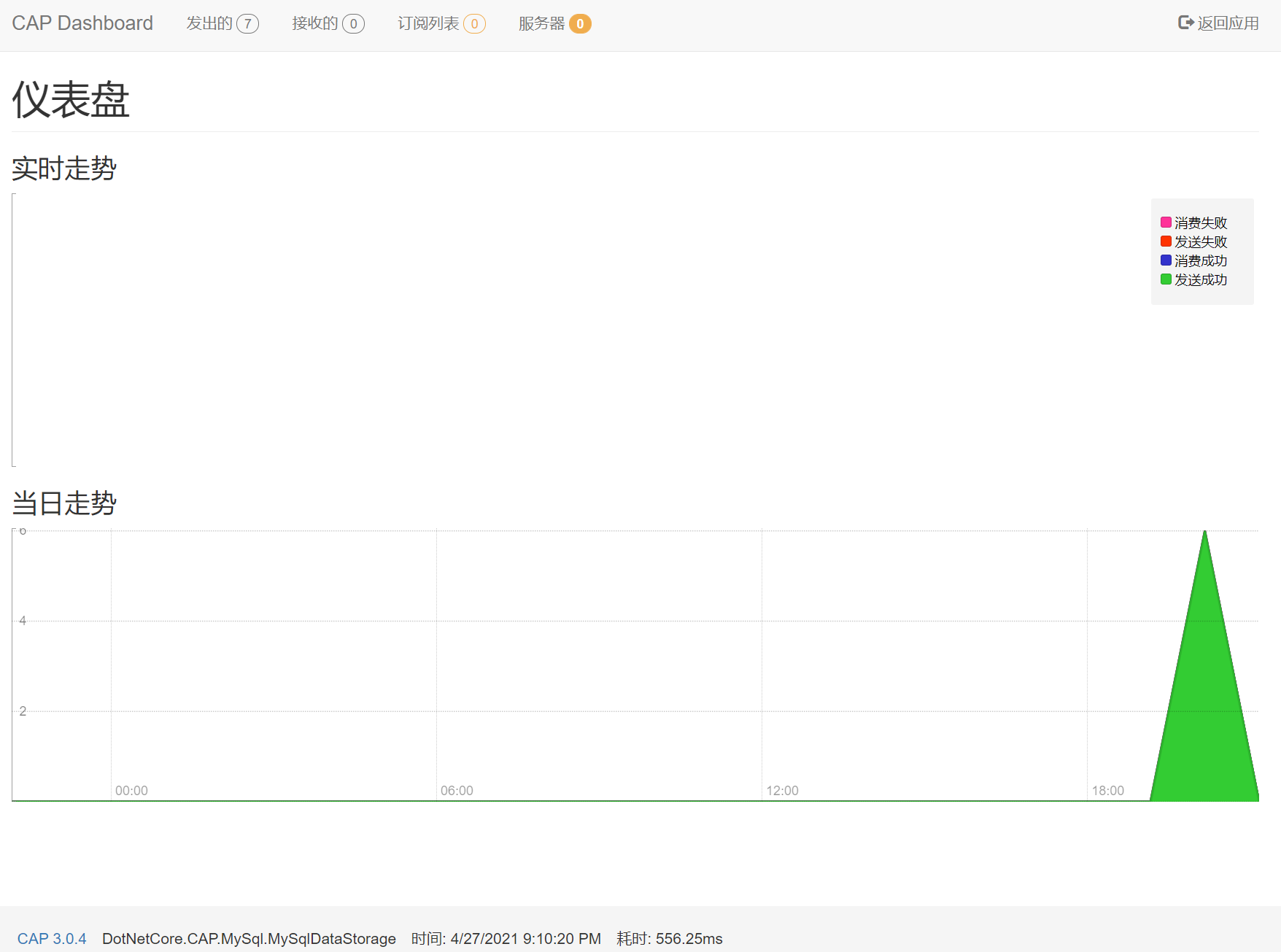Click the 返回应用 back-to-app link
This screenshot has width=1281, height=952.
1218,23
